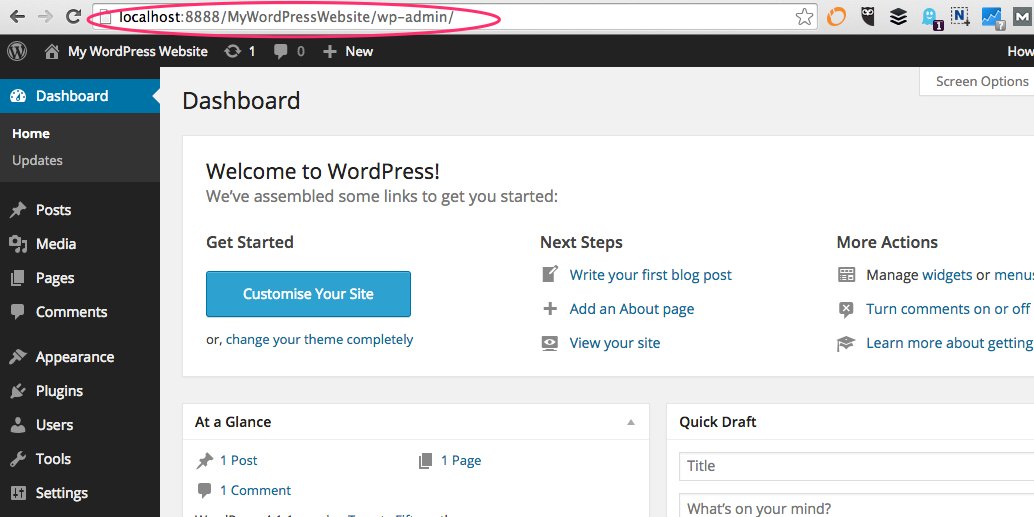Open the owl extension icon
Viewport: 1034px width, 517px height.
pyautogui.click(x=868, y=16)
